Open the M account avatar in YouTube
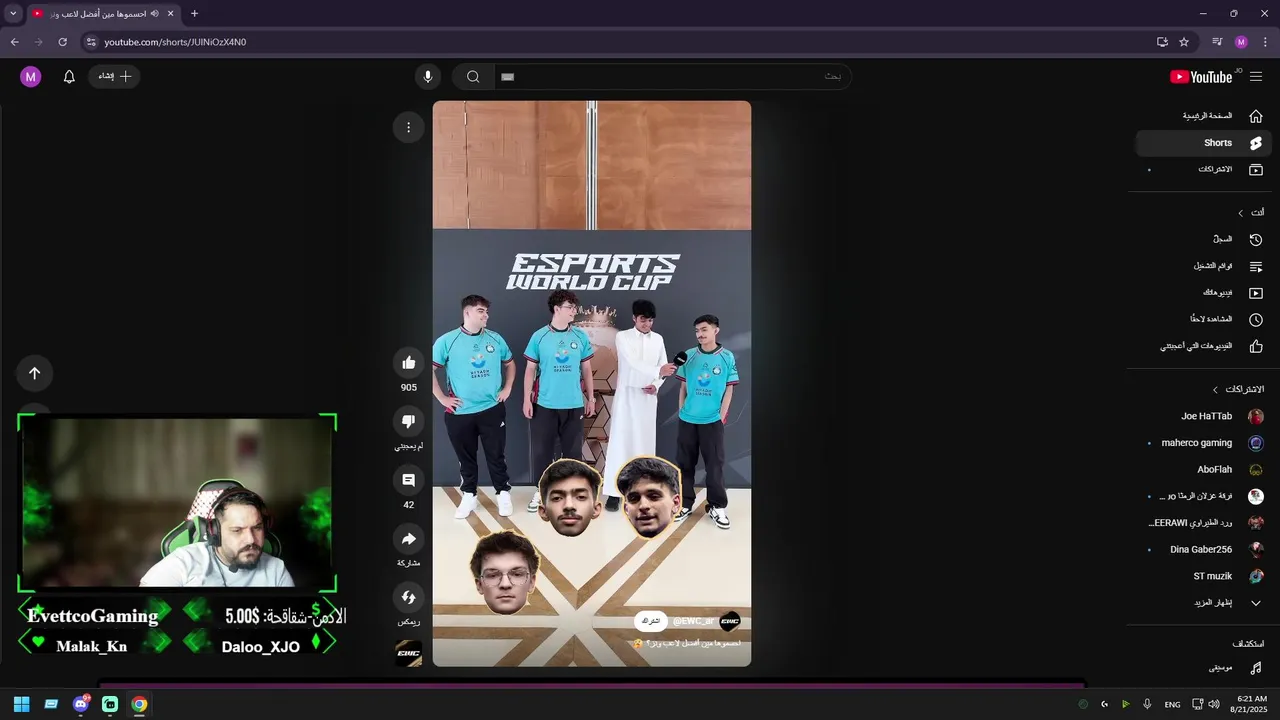Screen dimensions: 1280x720 click(x=31, y=77)
